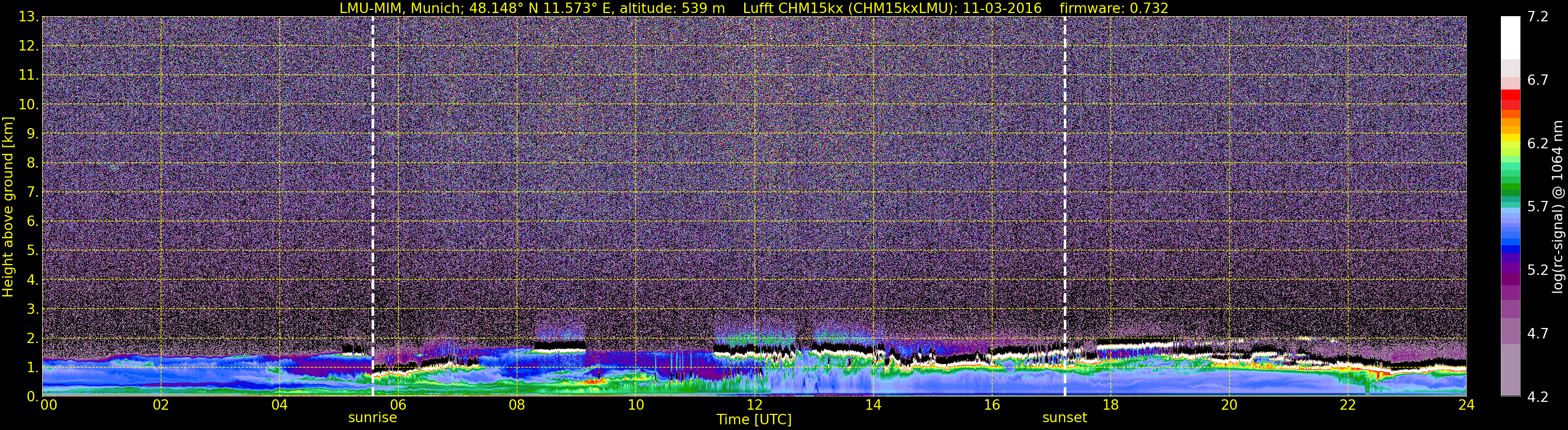1568x430 pixels.
Task: Click the time axis tick label 02
Action: pos(161,406)
